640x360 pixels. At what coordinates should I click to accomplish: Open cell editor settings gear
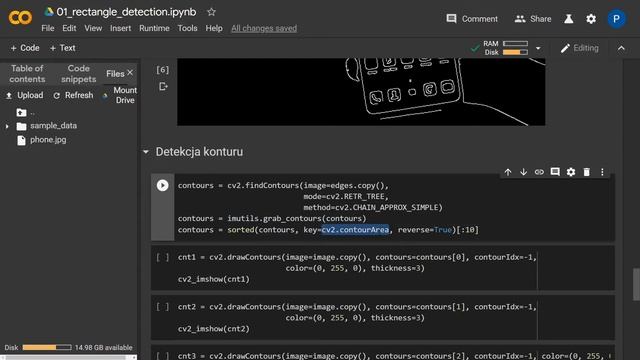(x=571, y=172)
